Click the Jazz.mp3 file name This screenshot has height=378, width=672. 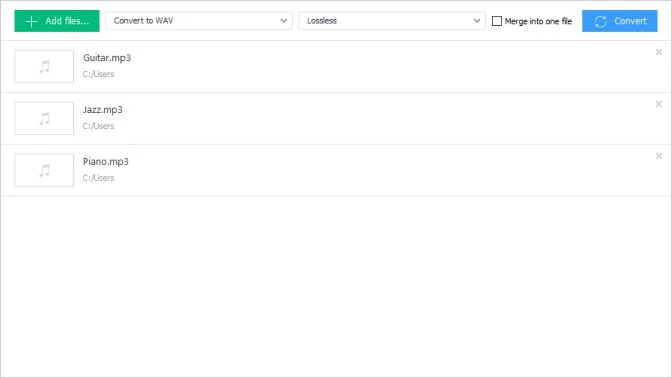pos(102,110)
